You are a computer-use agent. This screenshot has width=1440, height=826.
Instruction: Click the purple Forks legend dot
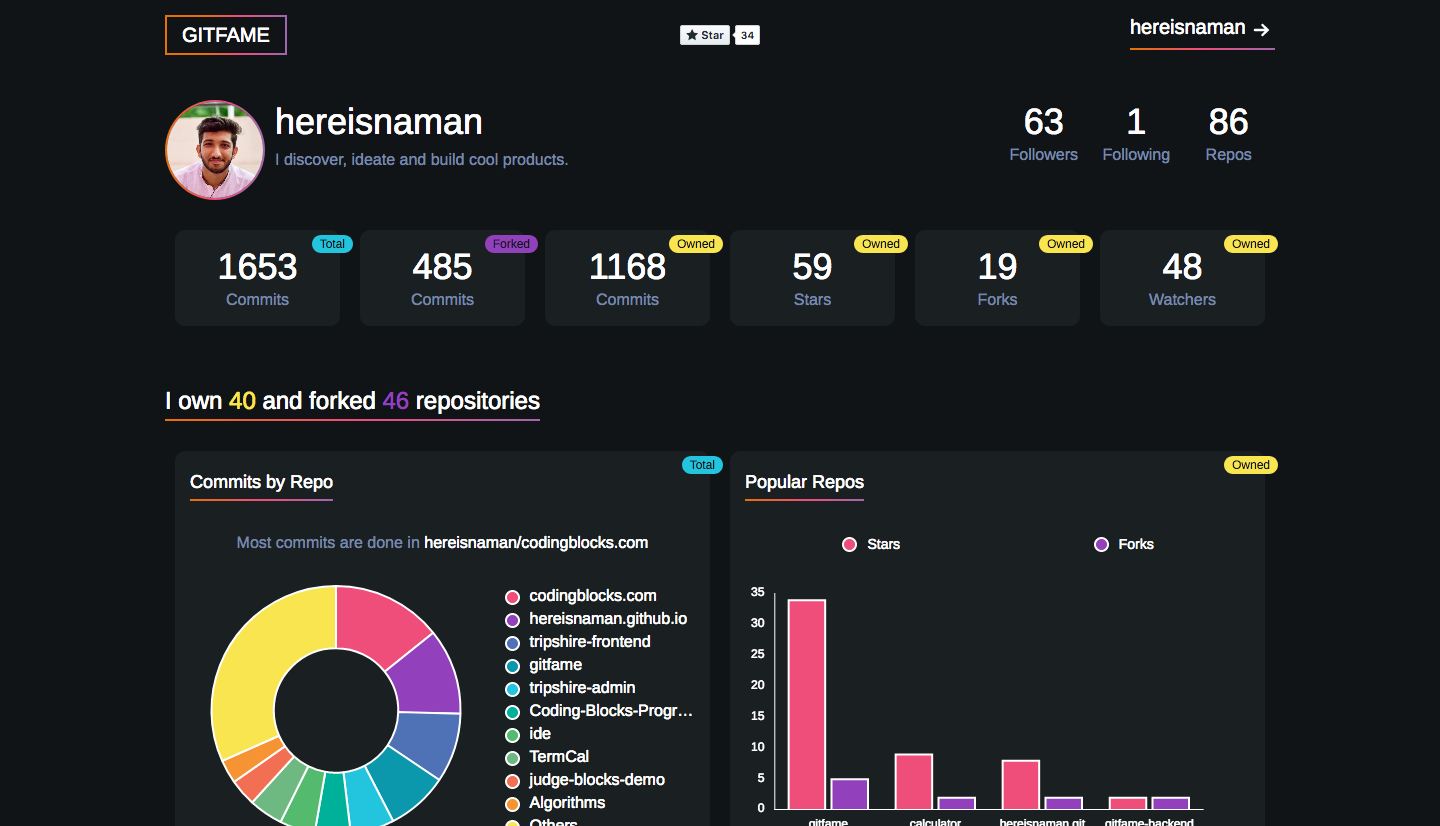tap(1101, 544)
